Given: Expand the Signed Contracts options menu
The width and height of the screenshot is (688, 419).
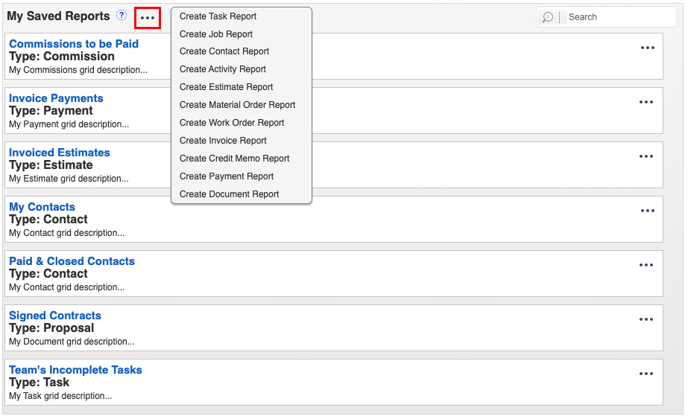Looking at the screenshot, I should [646, 319].
